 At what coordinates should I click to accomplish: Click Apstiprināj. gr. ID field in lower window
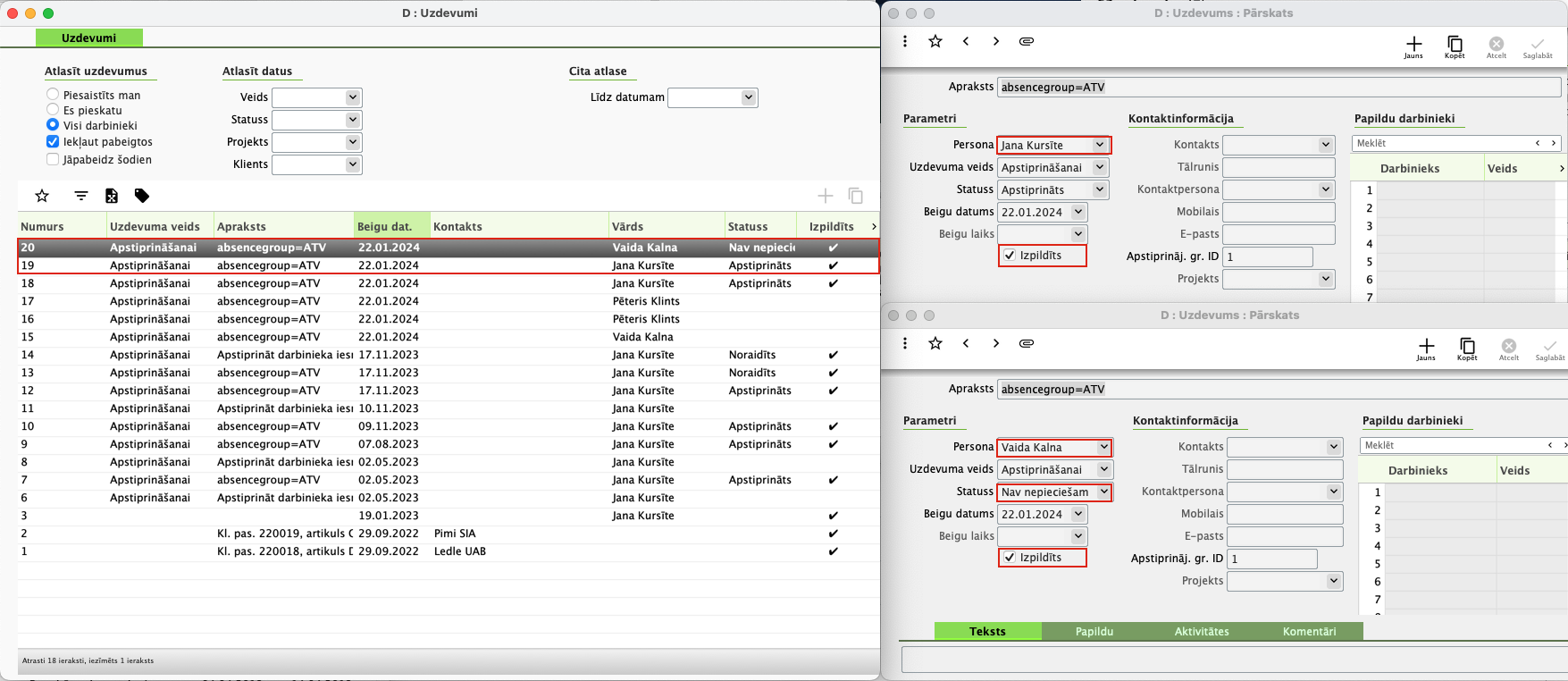point(1272,559)
